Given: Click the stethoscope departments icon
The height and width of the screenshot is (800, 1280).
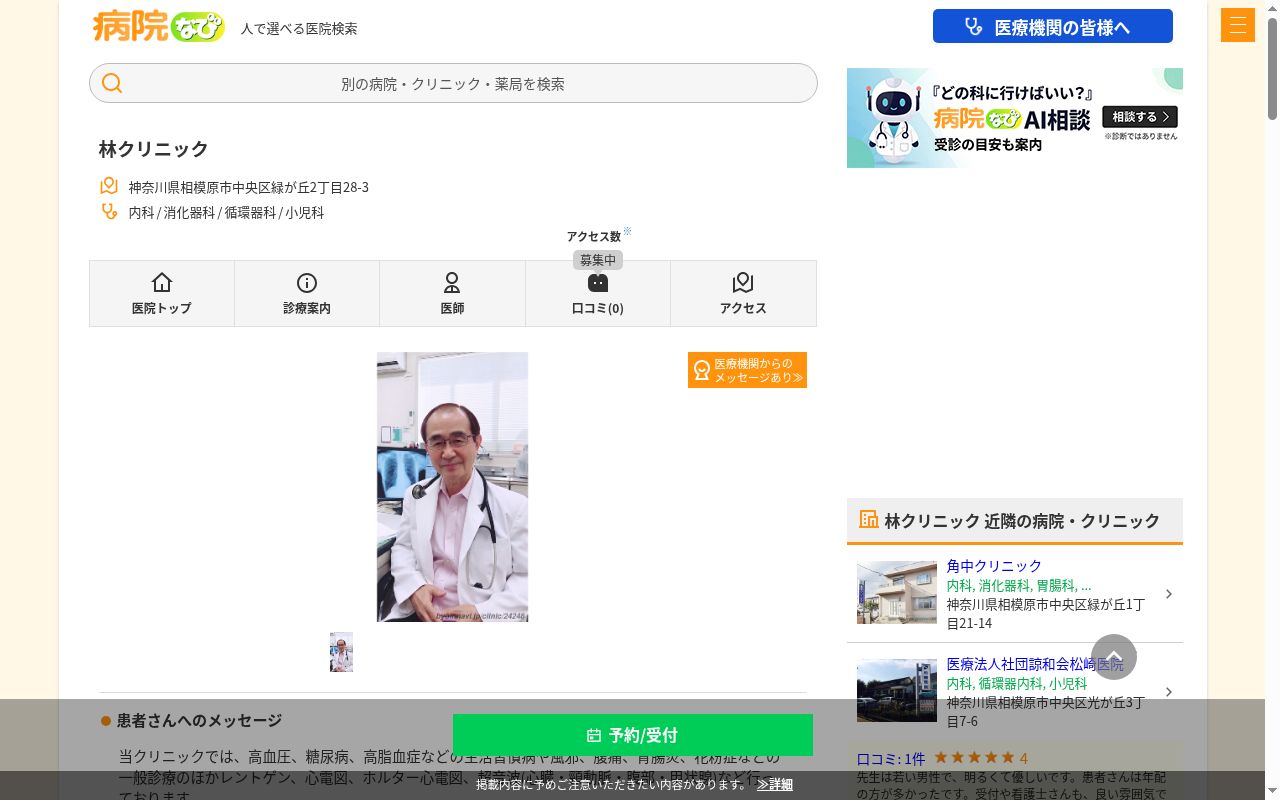Looking at the screenshot, I should point(109,211).
